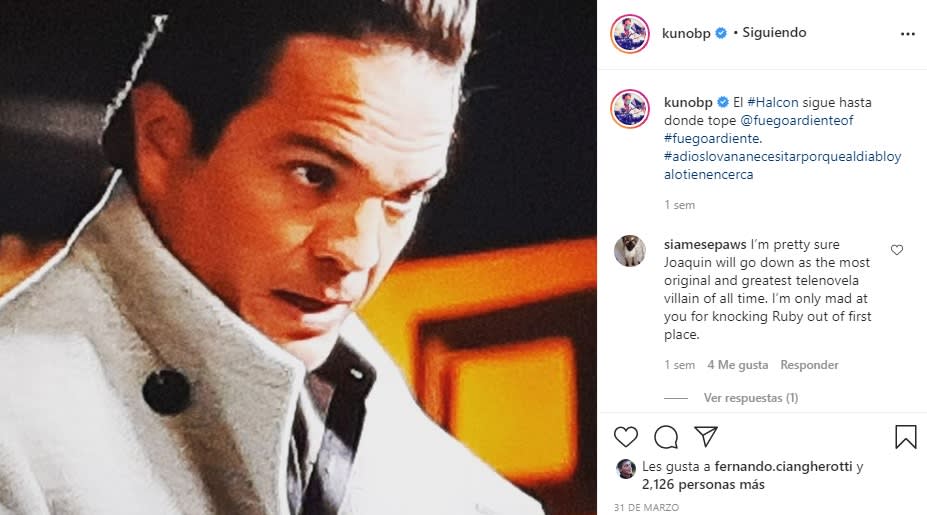Open comments with the speech bubble icon
Screen dimensions: 927x515
(x=666, y=437)
